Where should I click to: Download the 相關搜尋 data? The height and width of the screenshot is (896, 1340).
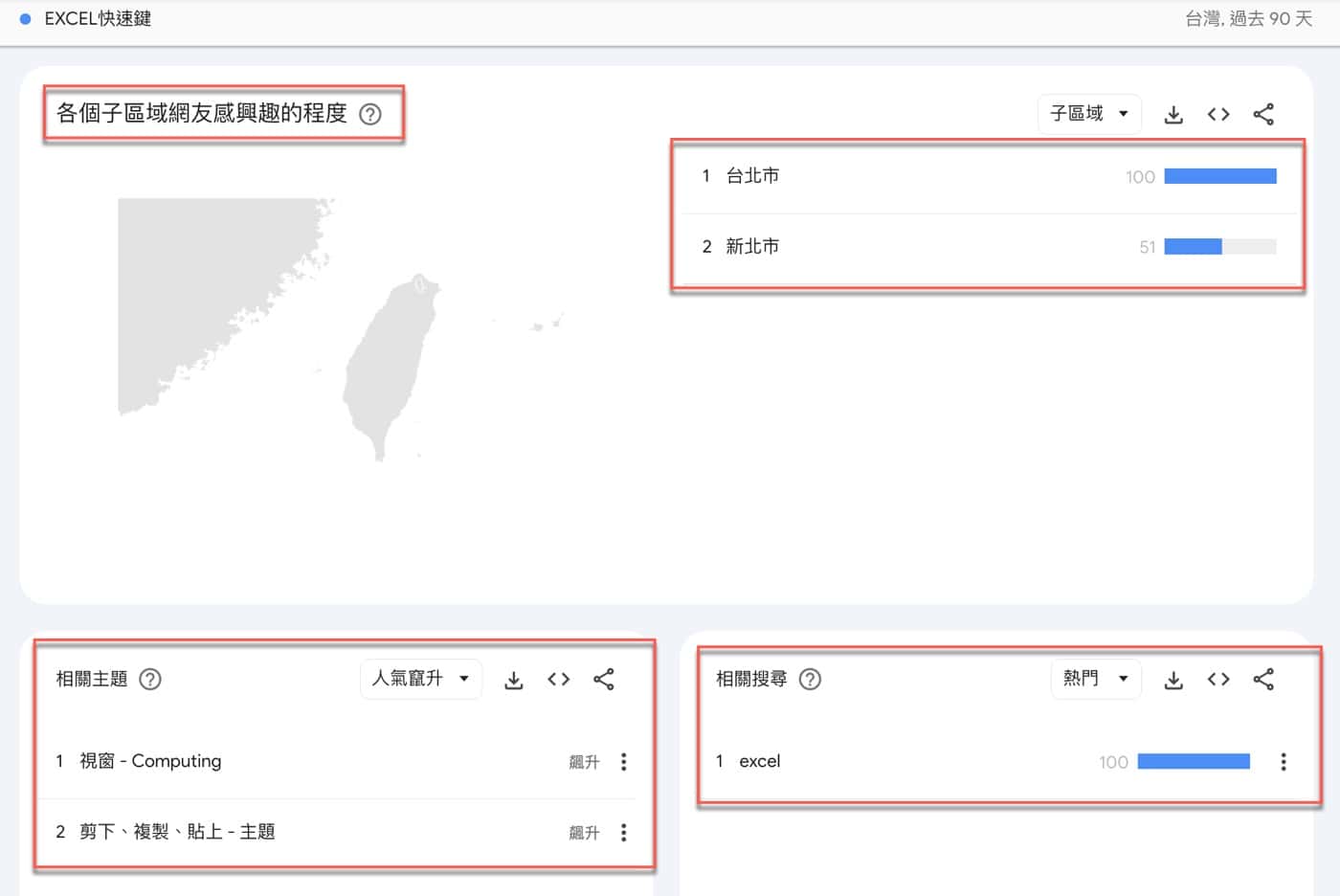point(1173,680)
